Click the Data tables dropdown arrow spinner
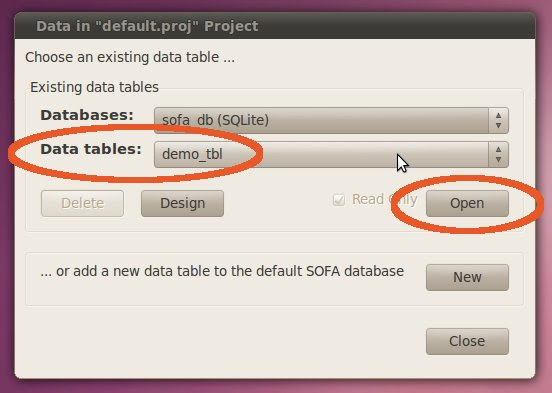This screenshot has width=552, height=393. pyautogui.click(x=498, y=154)
